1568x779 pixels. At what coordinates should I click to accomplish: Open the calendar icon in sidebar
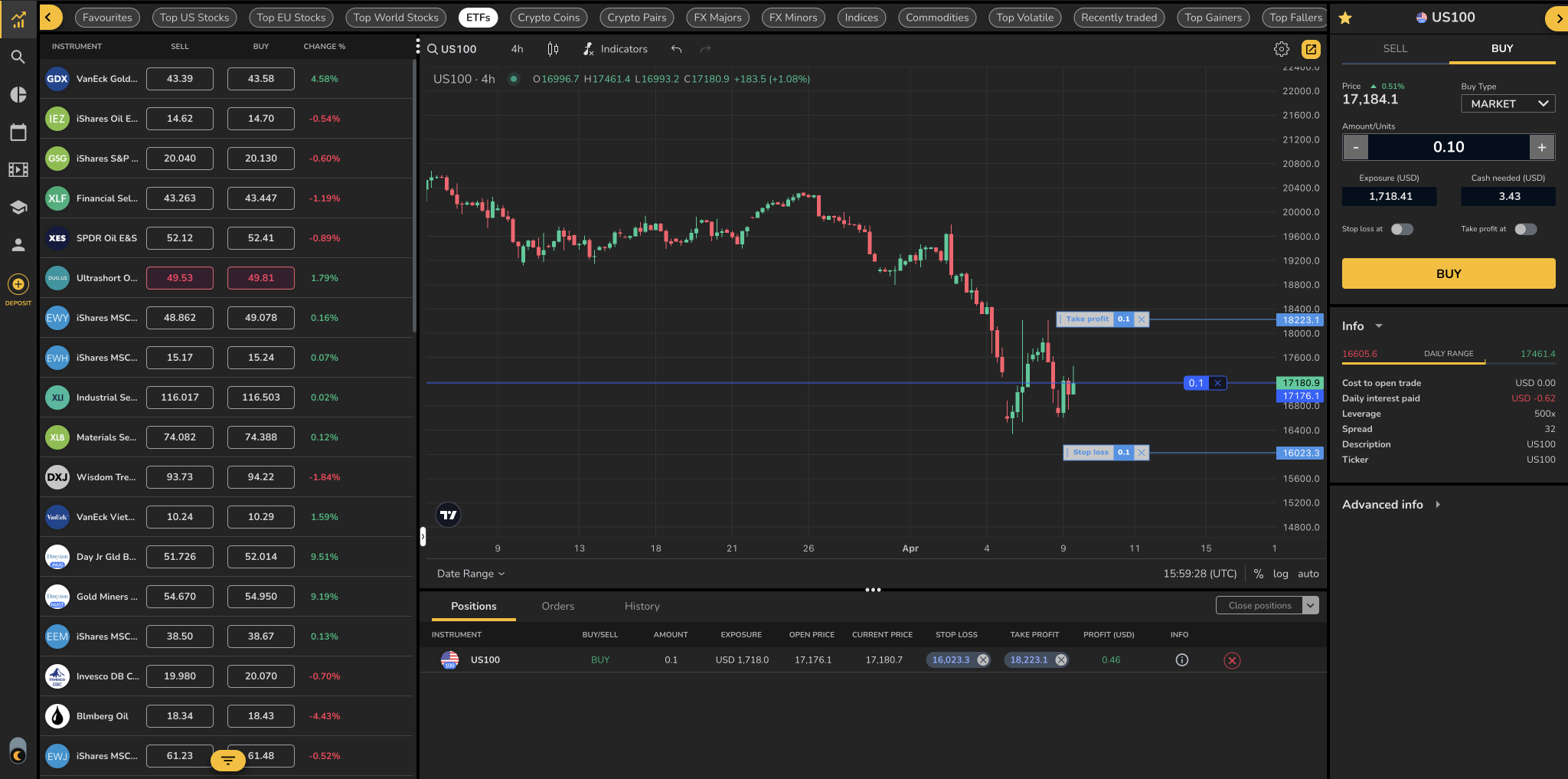point(18,132)
